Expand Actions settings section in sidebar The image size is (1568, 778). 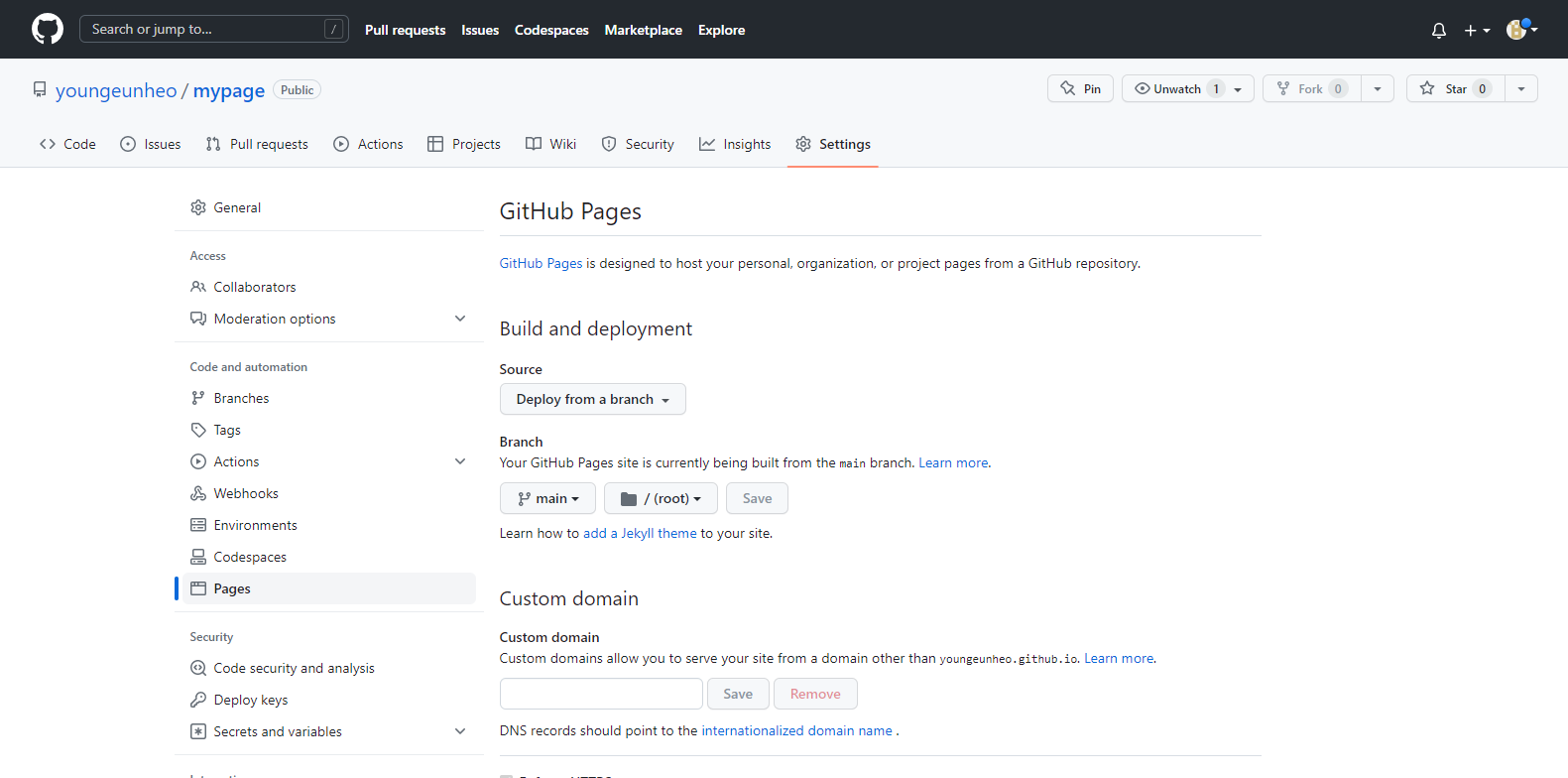coord(460,461)
